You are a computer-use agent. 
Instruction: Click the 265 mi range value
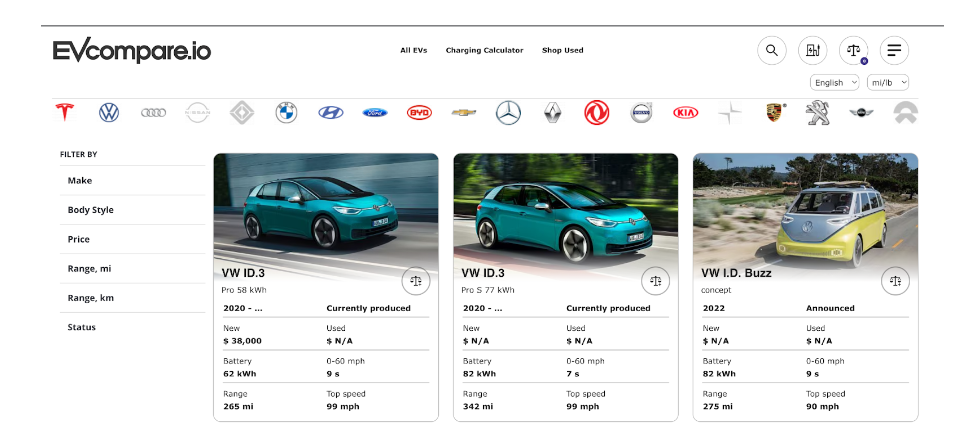238,406
